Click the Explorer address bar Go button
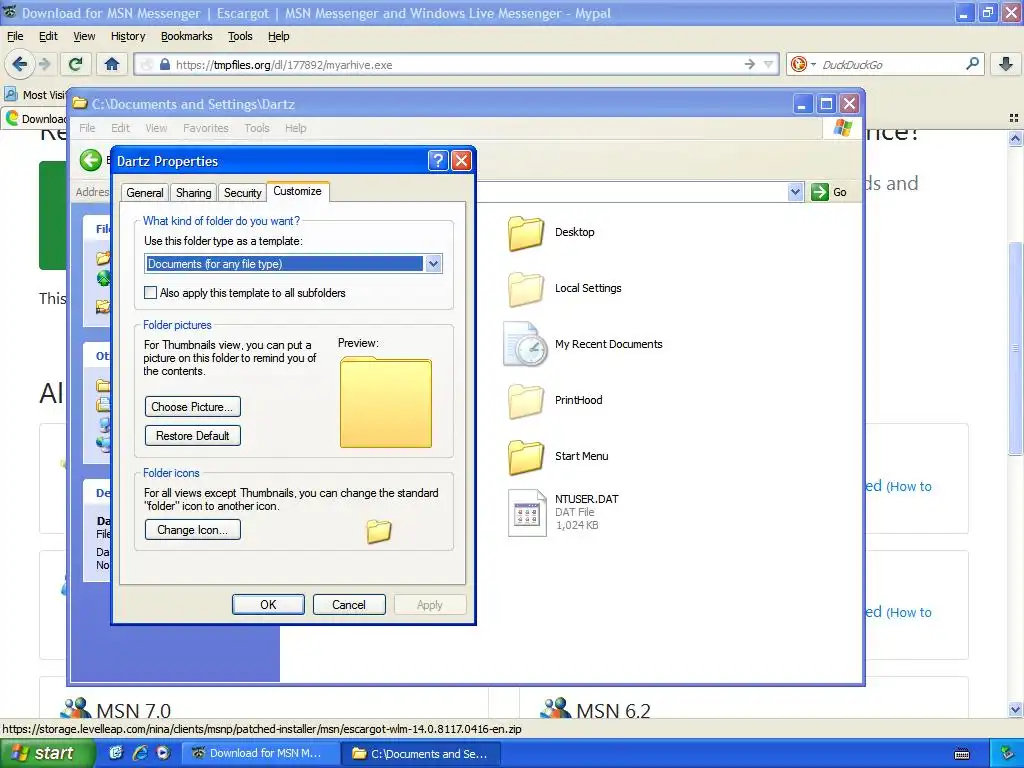 [829, 192]
